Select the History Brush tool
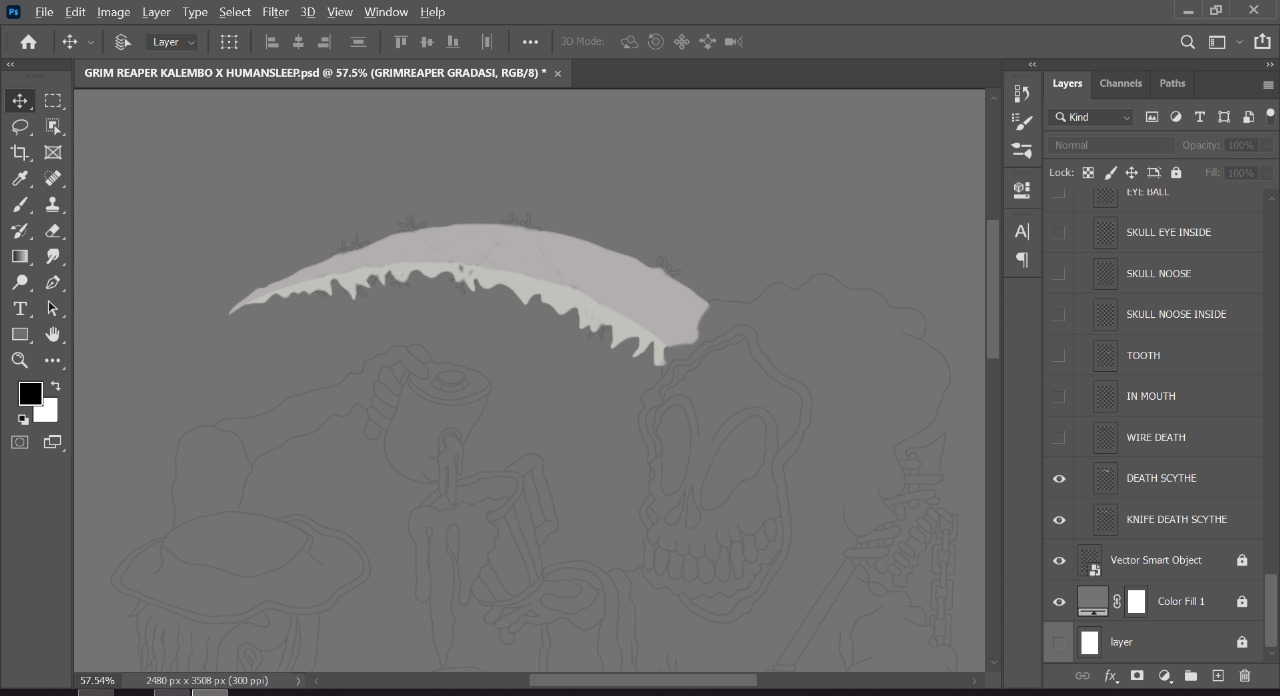Screen dimensions: 1280x696 (x=20, y=230)
